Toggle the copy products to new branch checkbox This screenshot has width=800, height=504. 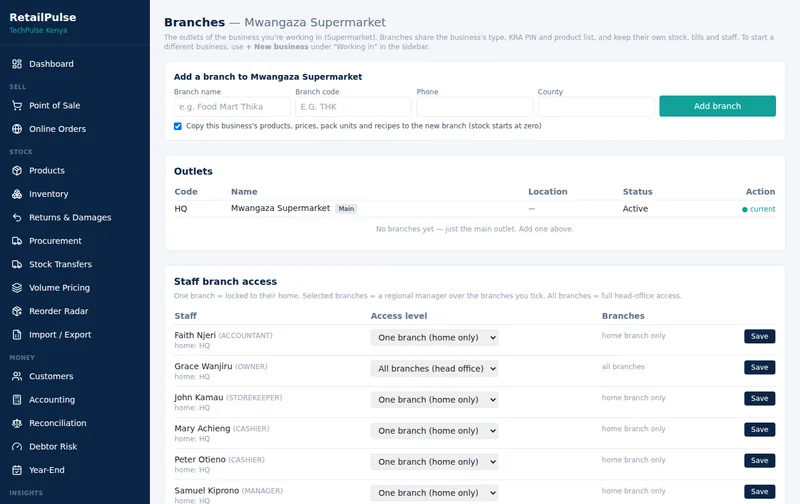tap(178, 126)
